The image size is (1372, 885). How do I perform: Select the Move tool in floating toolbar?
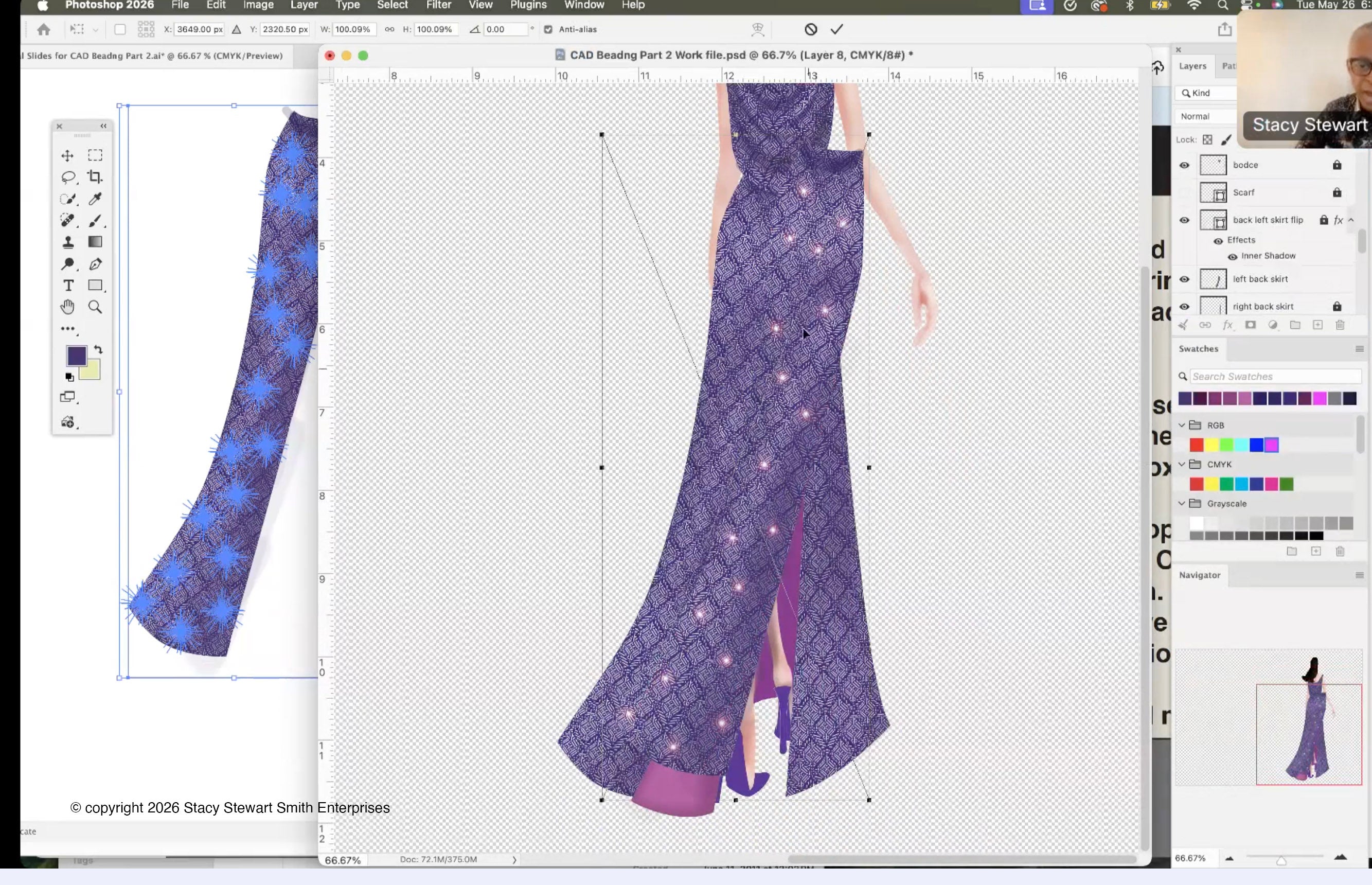(x=67, y=156)
